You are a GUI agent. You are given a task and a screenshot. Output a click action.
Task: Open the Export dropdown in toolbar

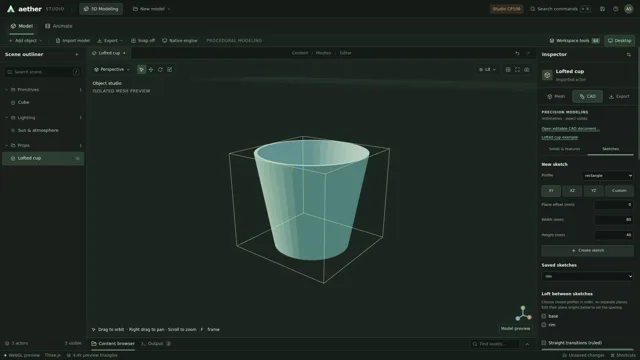point(110,40)
